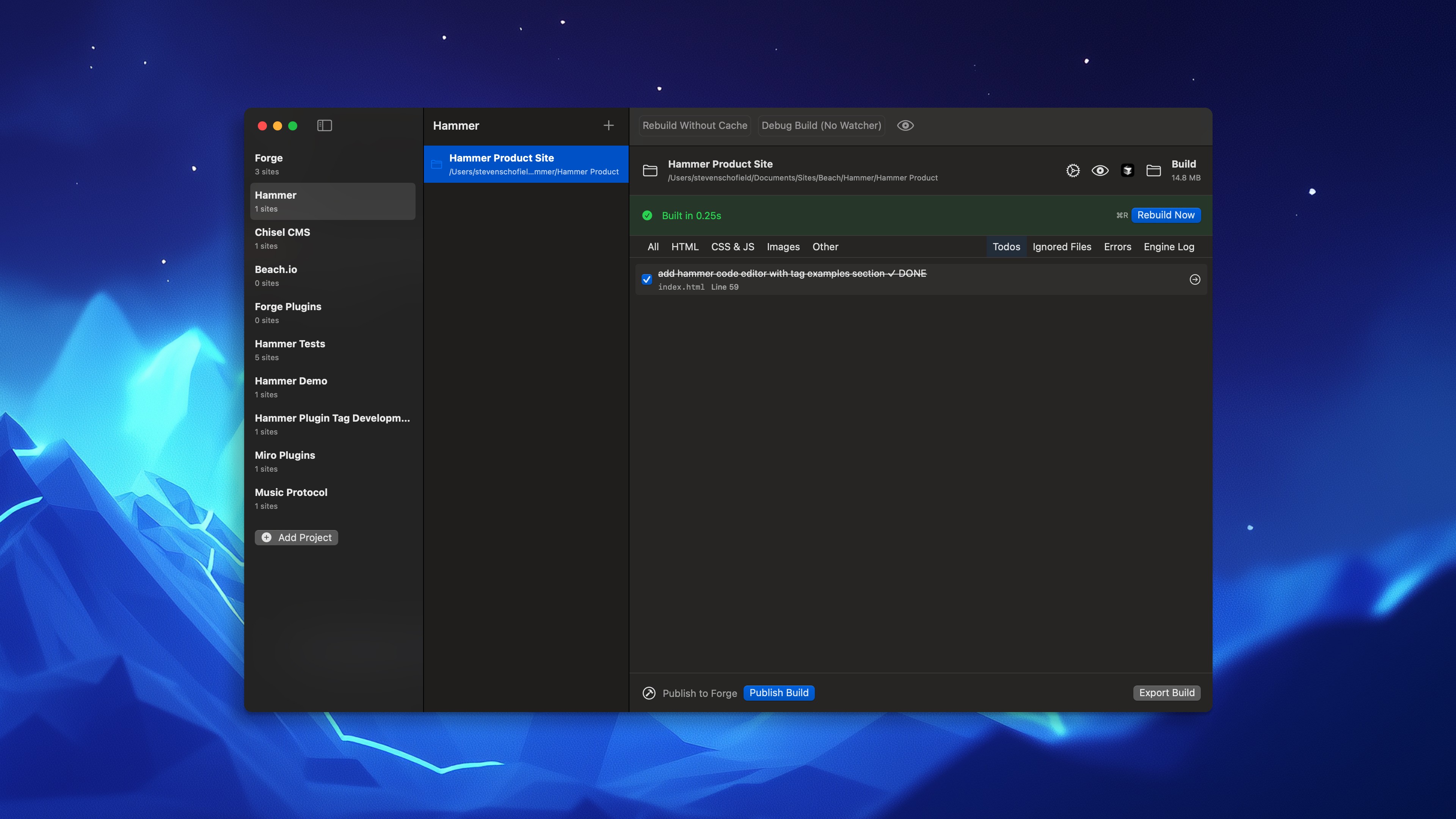Select the Todos tab

[x=1006, y=247]
